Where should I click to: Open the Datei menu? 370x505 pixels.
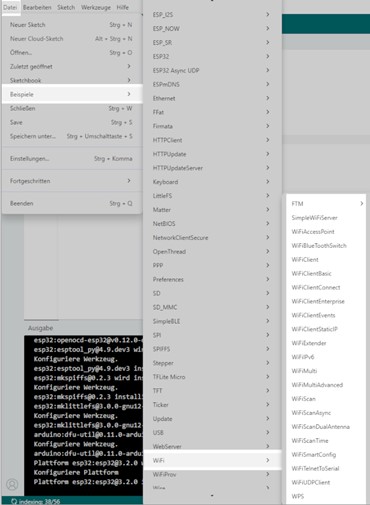click(x=10, y=7)
